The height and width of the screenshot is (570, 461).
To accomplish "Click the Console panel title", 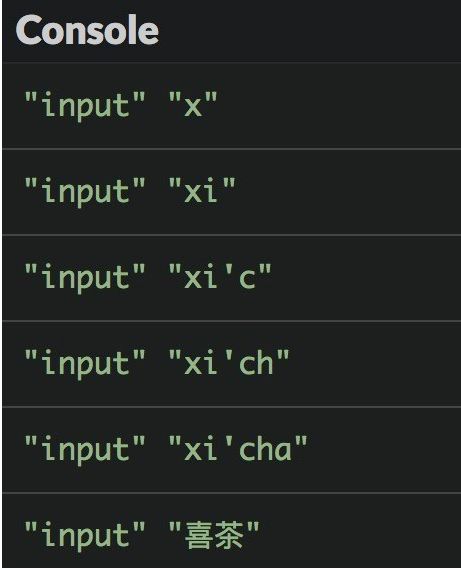I will [x=87, y=30].
